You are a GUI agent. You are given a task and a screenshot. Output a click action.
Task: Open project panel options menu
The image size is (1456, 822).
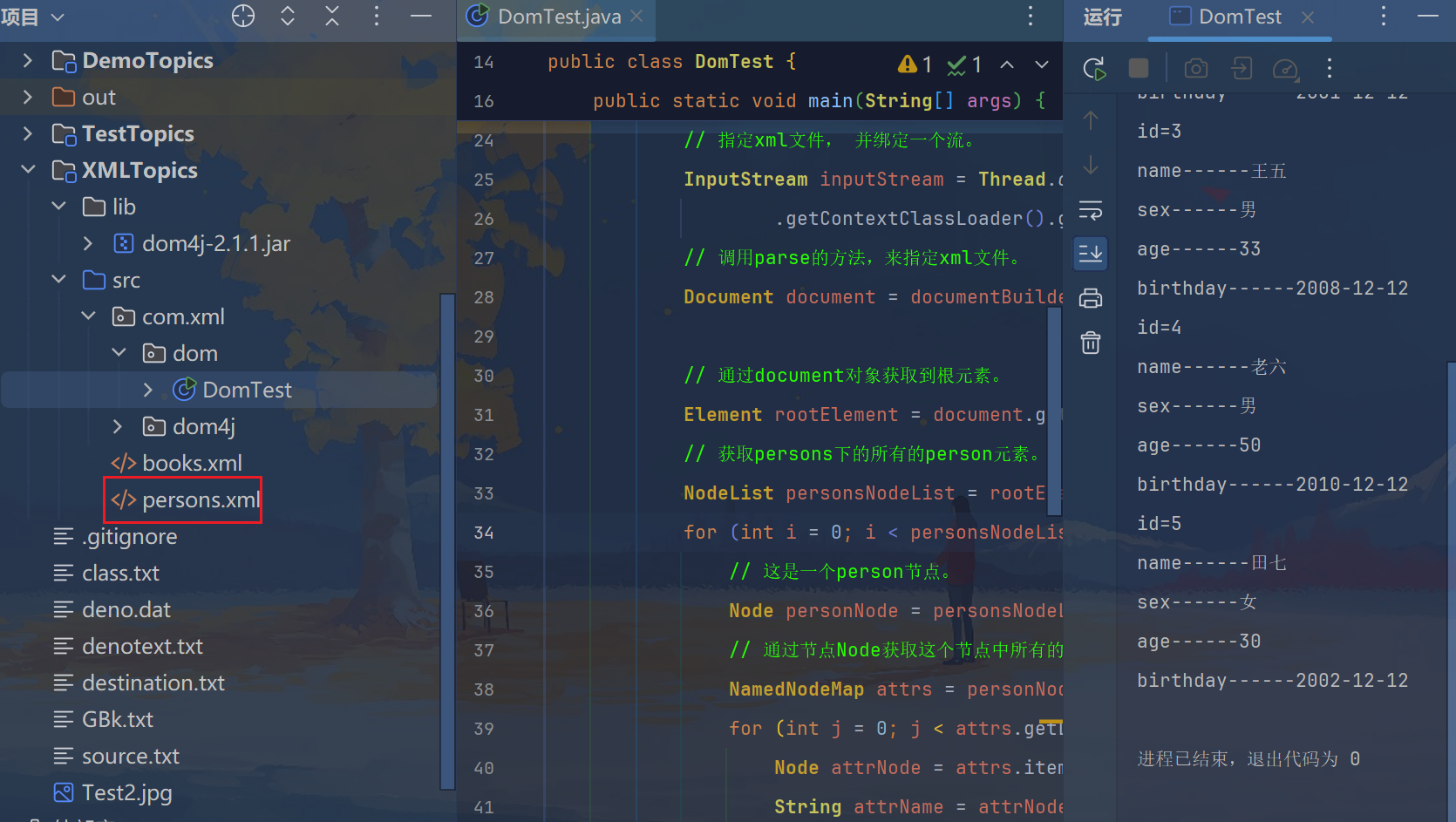377,16
